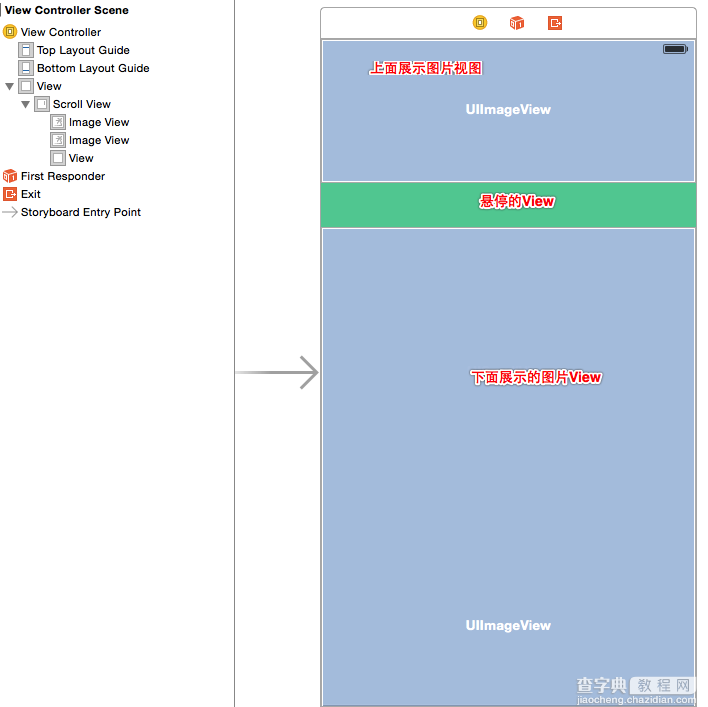
Task: Select the View Controller icon in outline
Action: 9,32
